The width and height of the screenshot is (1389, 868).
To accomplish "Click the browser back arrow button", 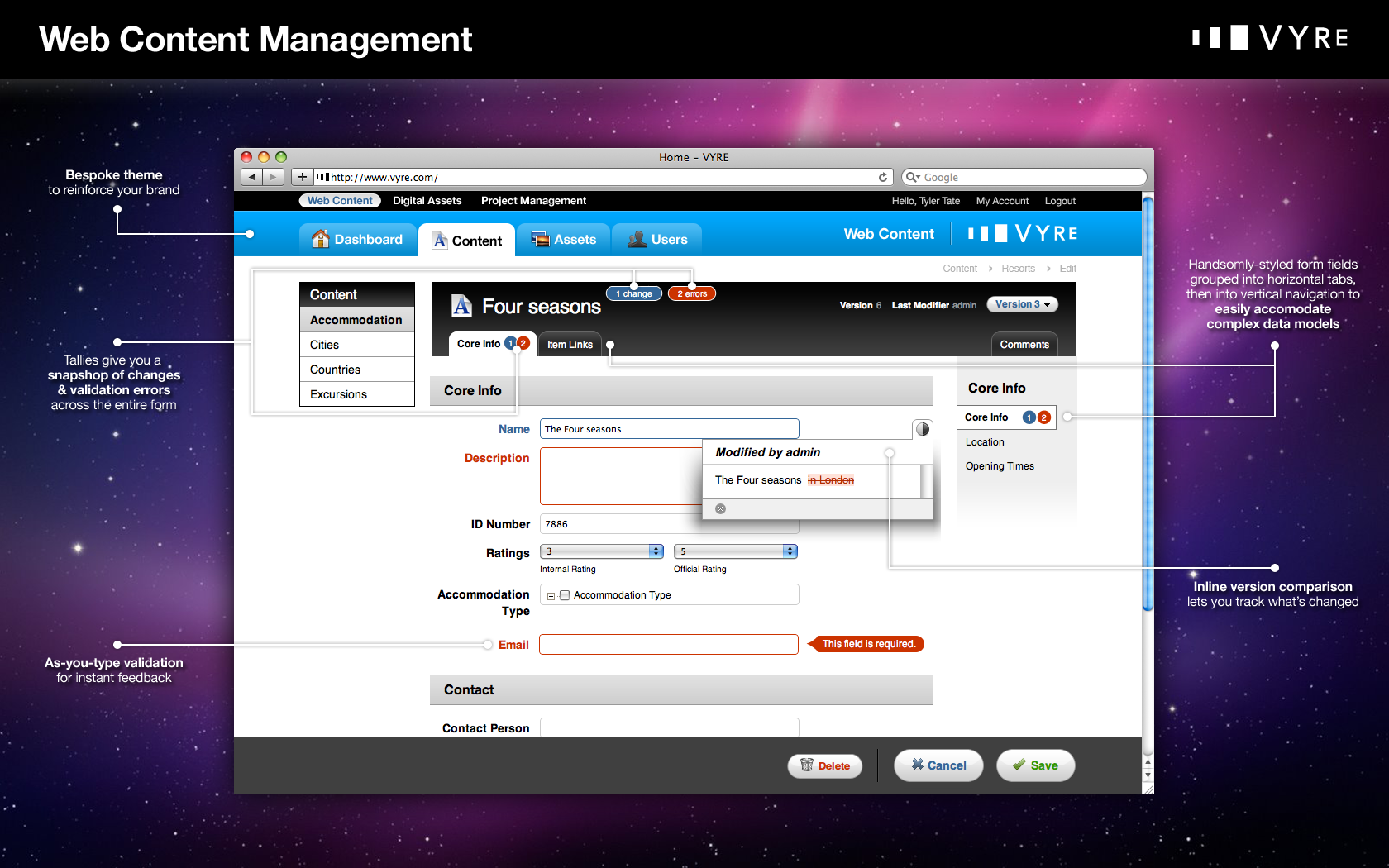I will pyautogui.click(x=252, y=177).
